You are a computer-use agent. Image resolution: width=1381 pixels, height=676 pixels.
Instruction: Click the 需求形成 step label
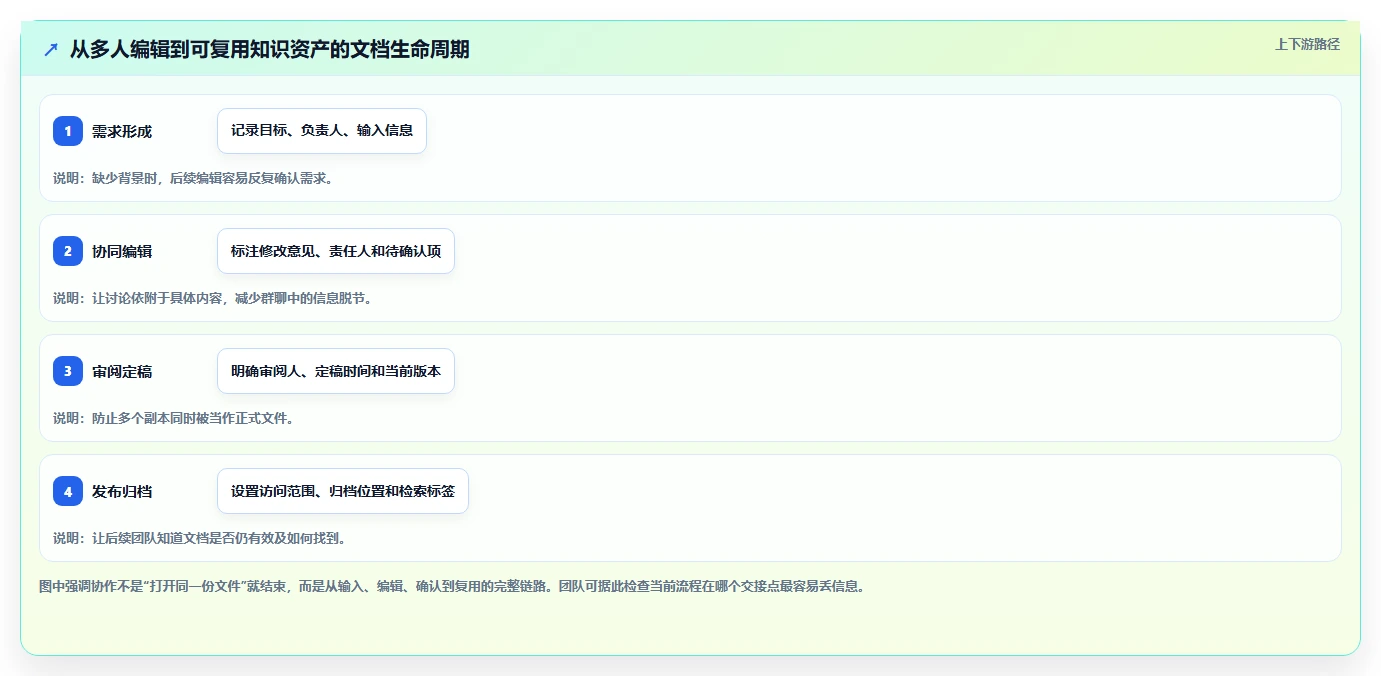click(122, 131)
